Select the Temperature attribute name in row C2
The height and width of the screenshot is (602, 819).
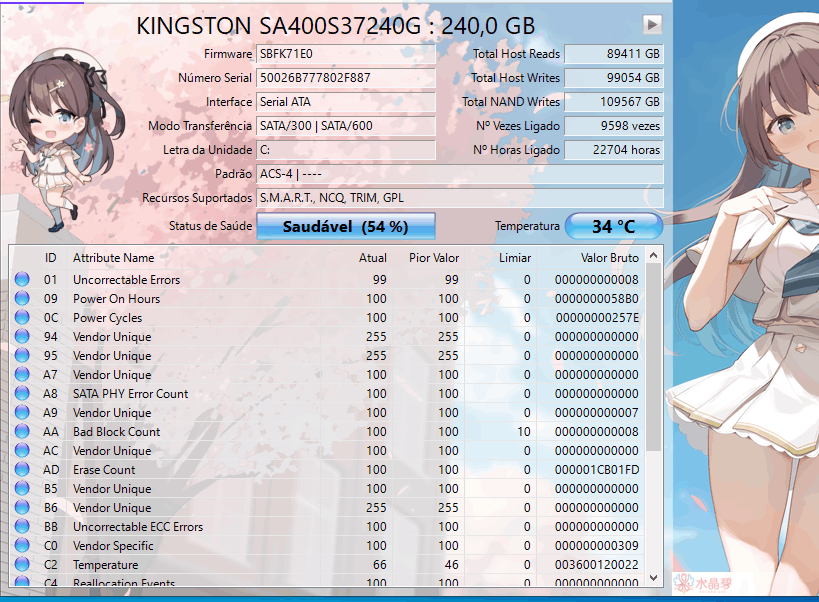pyautogui.click(x=106, y=565)
